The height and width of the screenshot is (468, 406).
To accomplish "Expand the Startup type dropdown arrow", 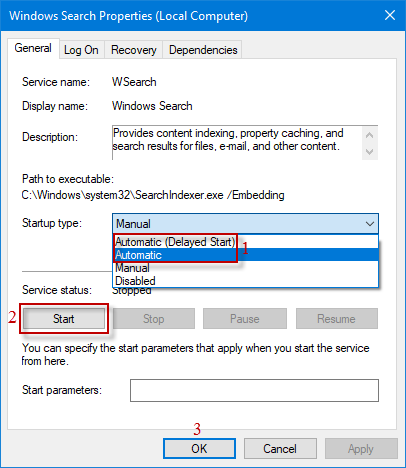I will (x=370, y=224).
